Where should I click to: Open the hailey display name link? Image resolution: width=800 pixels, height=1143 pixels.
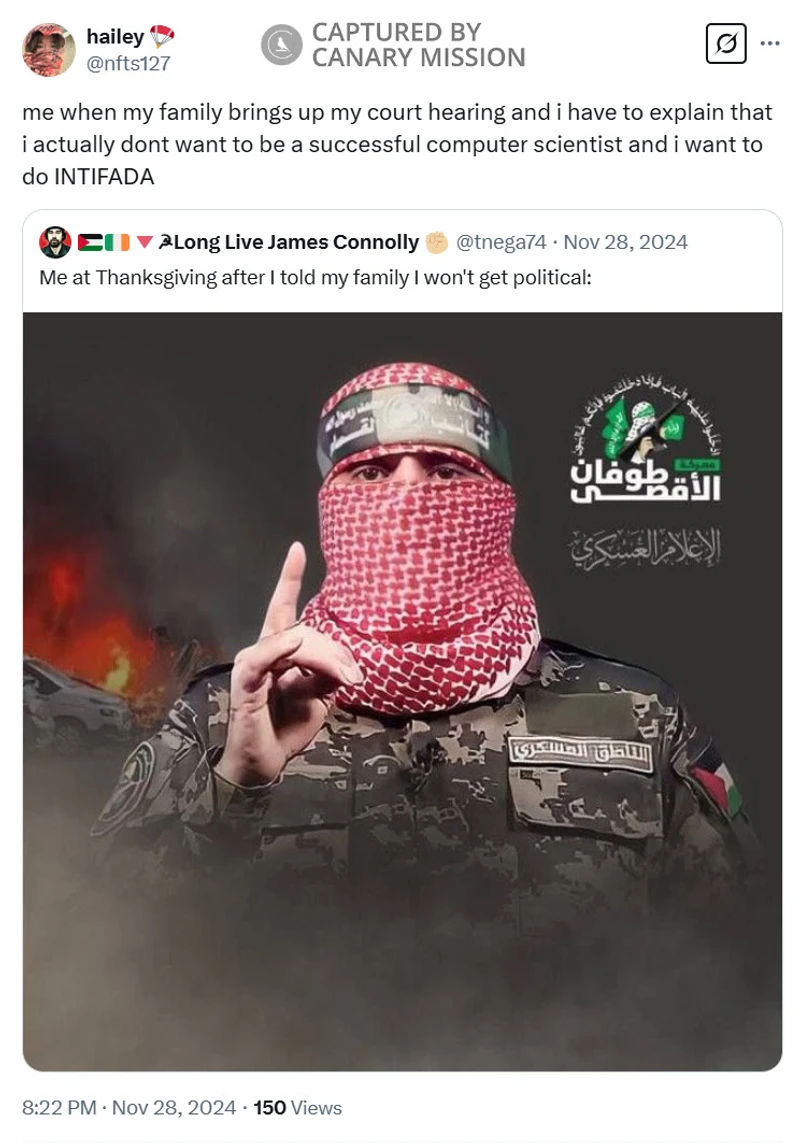(115, 36)
